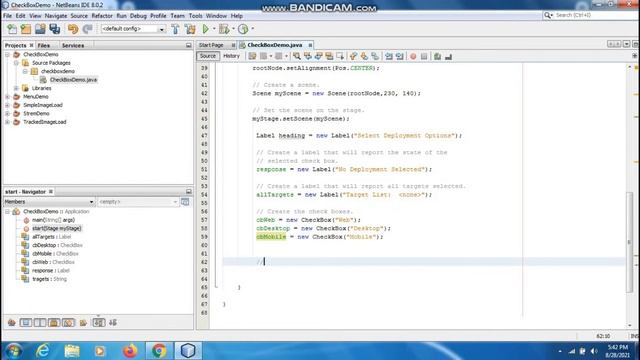Toggle Show Static Members filter in Navigator

pyautogui.click(x=40, y=323)
